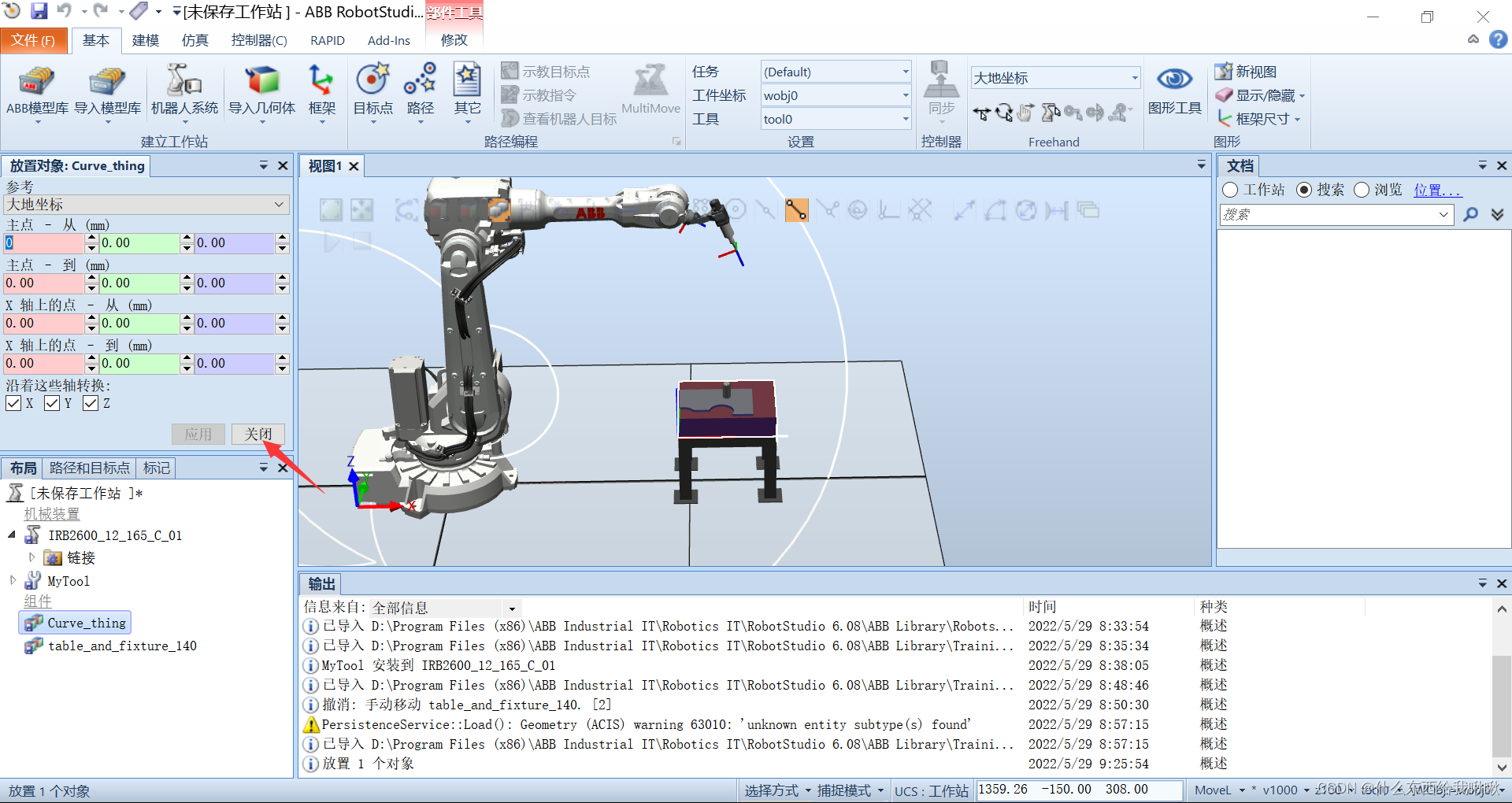Screen dimensions: 1512x803
Task: Open the 框架 frame tool
Action: pos(321,93)
